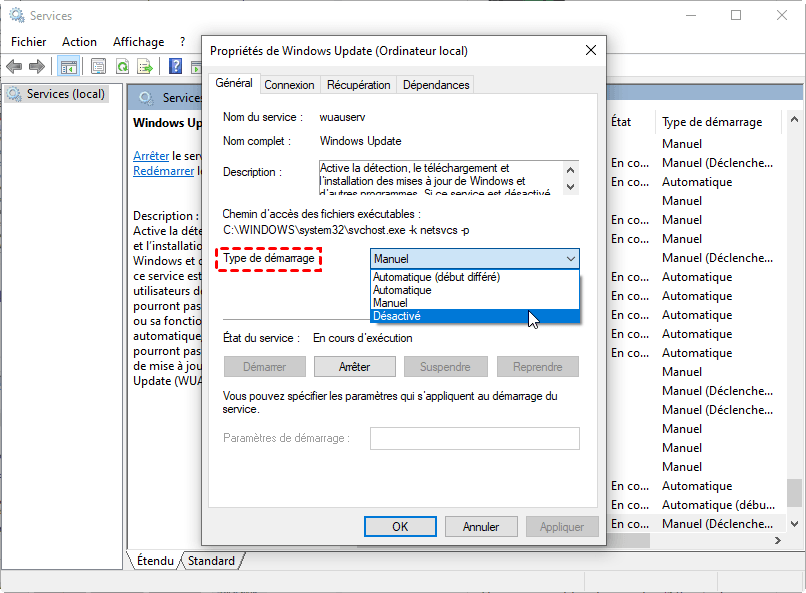
Task: Click the greyed-out Suspendre button
Action: (445, 366)
